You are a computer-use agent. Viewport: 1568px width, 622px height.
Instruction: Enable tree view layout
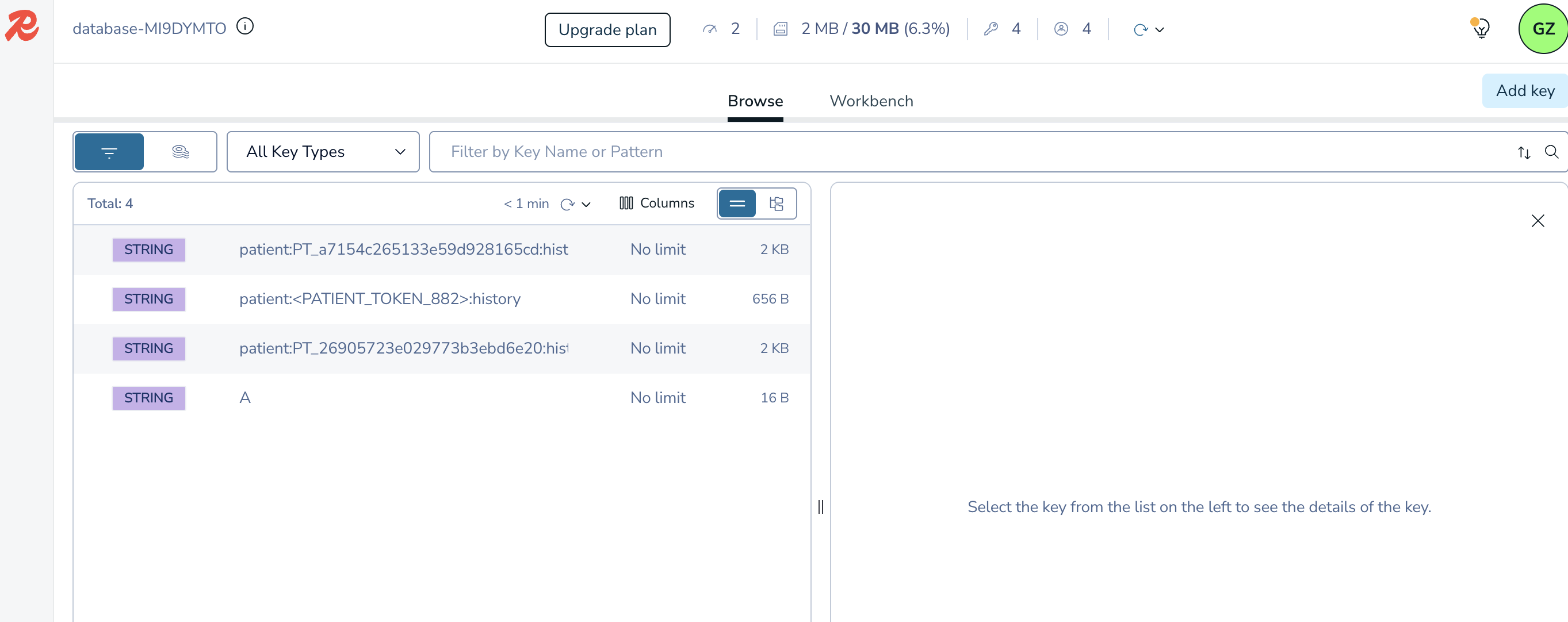click(x=776, y=204)
